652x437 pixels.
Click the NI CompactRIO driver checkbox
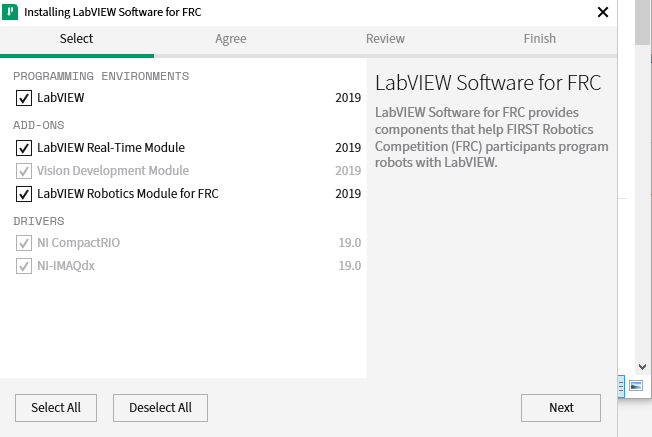coord(24,243)
